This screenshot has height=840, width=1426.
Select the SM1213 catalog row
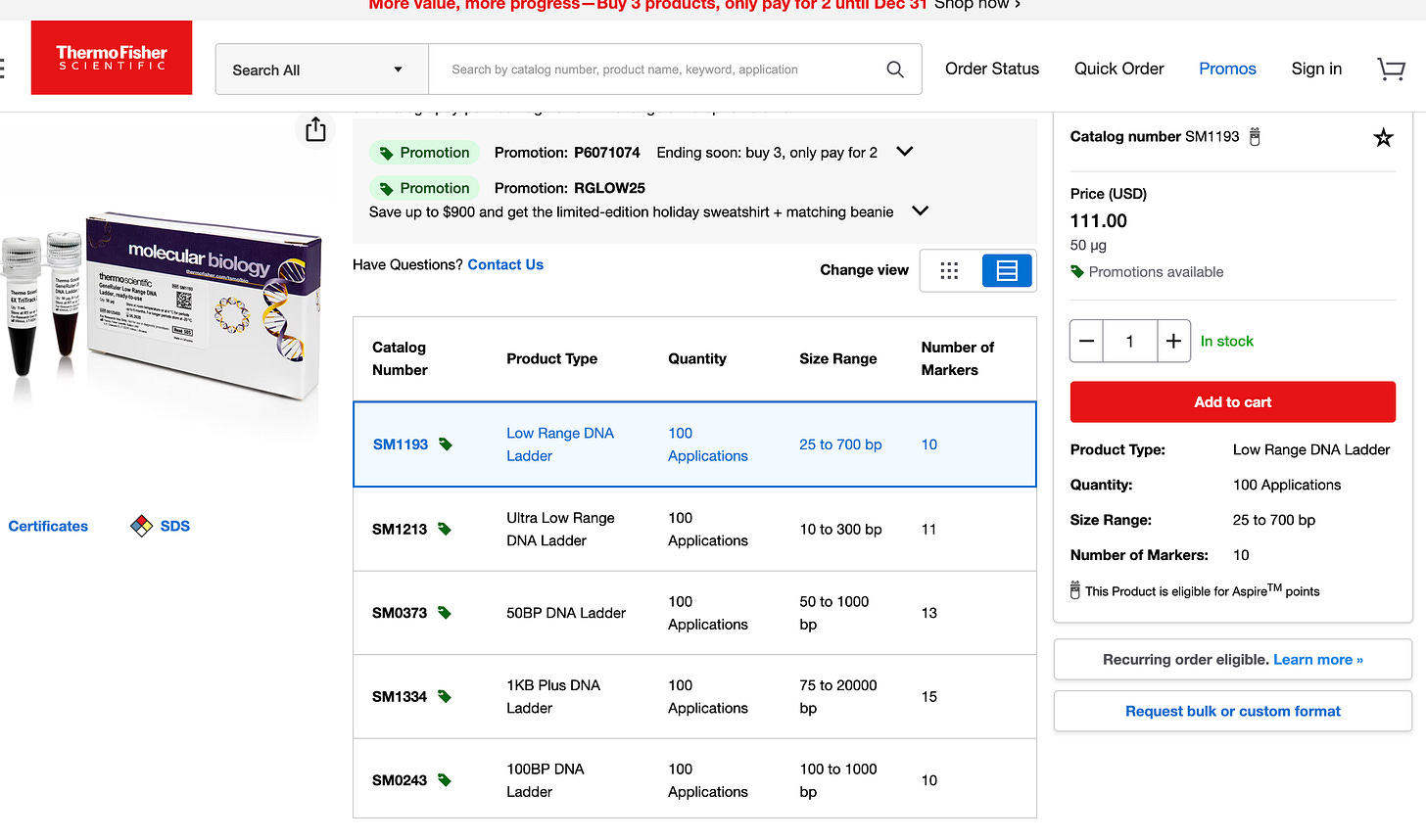click(x=694, y=529)
